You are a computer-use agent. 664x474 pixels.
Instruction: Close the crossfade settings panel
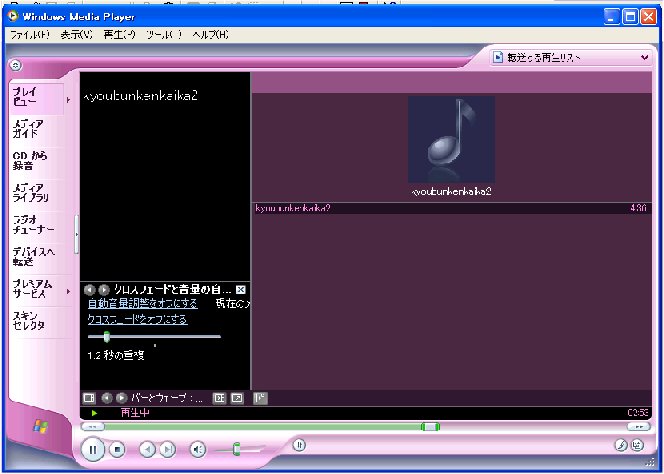point(241,290)
